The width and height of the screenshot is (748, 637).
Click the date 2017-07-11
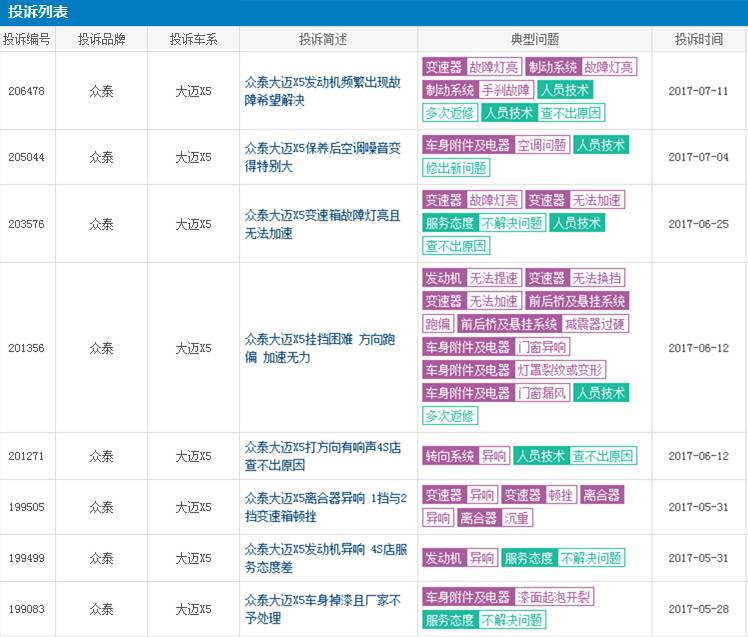(698, 91)
